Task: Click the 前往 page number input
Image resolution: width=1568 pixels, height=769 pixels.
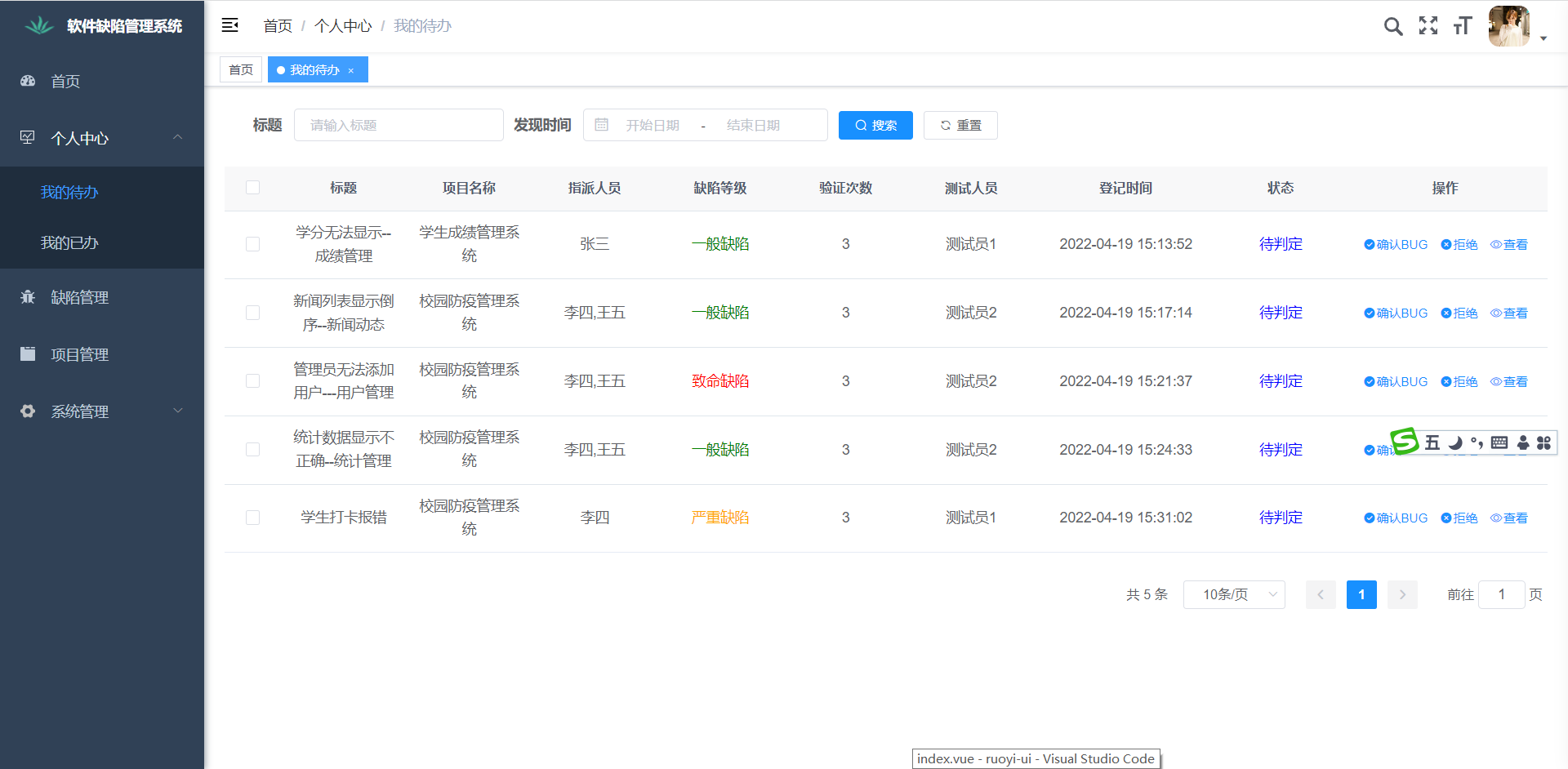Action: click(1501, 594)
